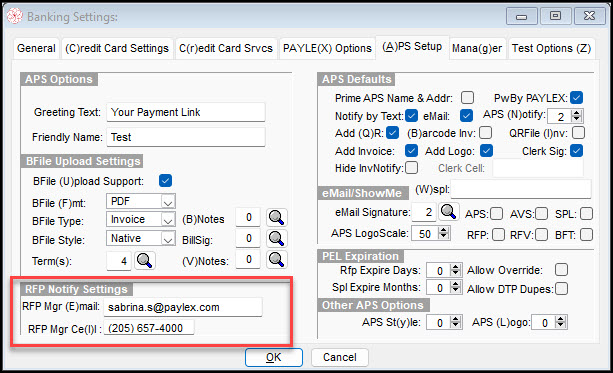Click the eMail Signature value field

424,212
